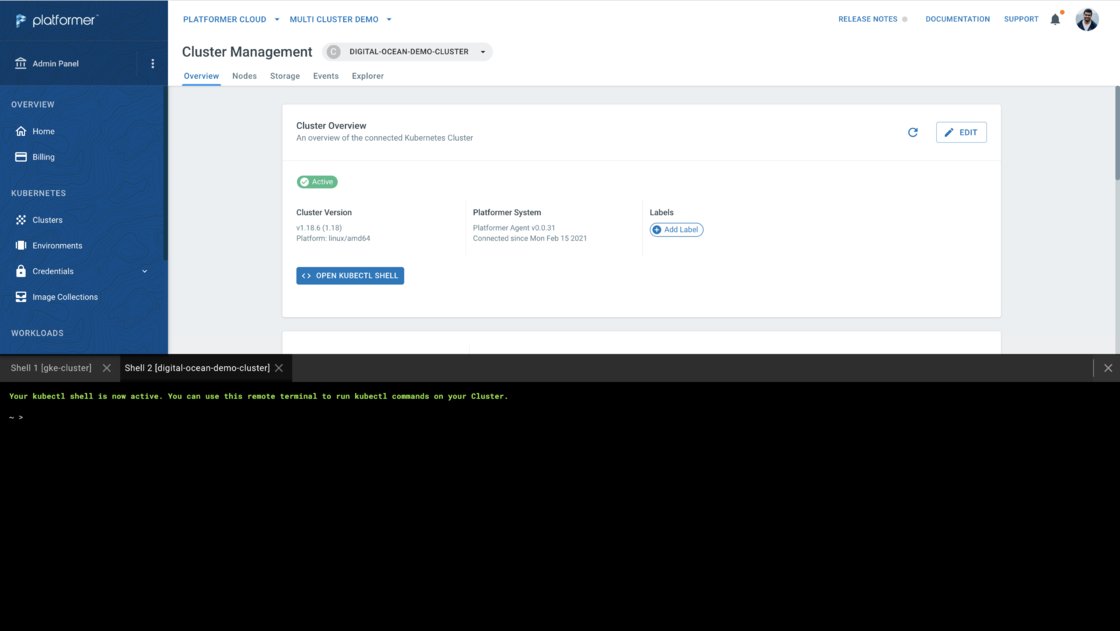The height and width of the screenshot is (631, 1120).
Task: Select Shell 1 [gke-cluster] tab
Action: [51, 368]
